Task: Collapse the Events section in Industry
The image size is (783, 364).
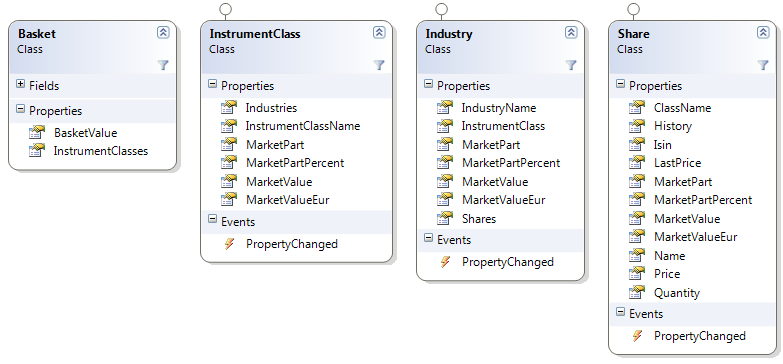Action: pos(428,238)
